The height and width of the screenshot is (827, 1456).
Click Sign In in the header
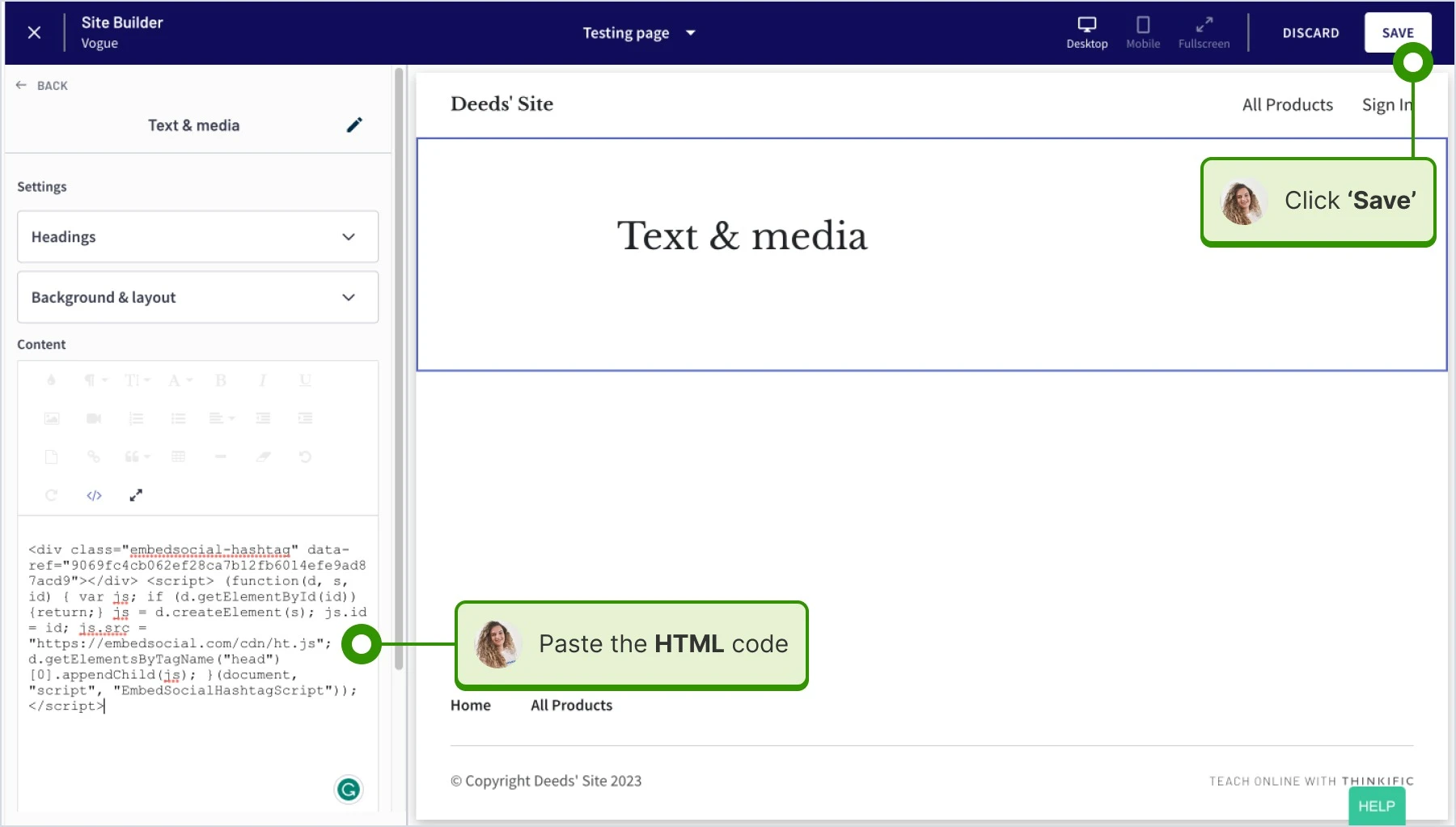point(1386,104)
